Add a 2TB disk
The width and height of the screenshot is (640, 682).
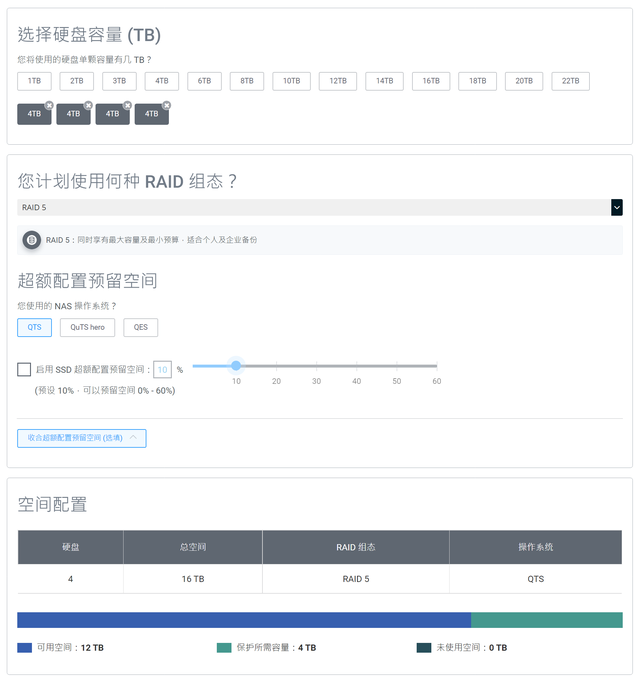[77, 81]
